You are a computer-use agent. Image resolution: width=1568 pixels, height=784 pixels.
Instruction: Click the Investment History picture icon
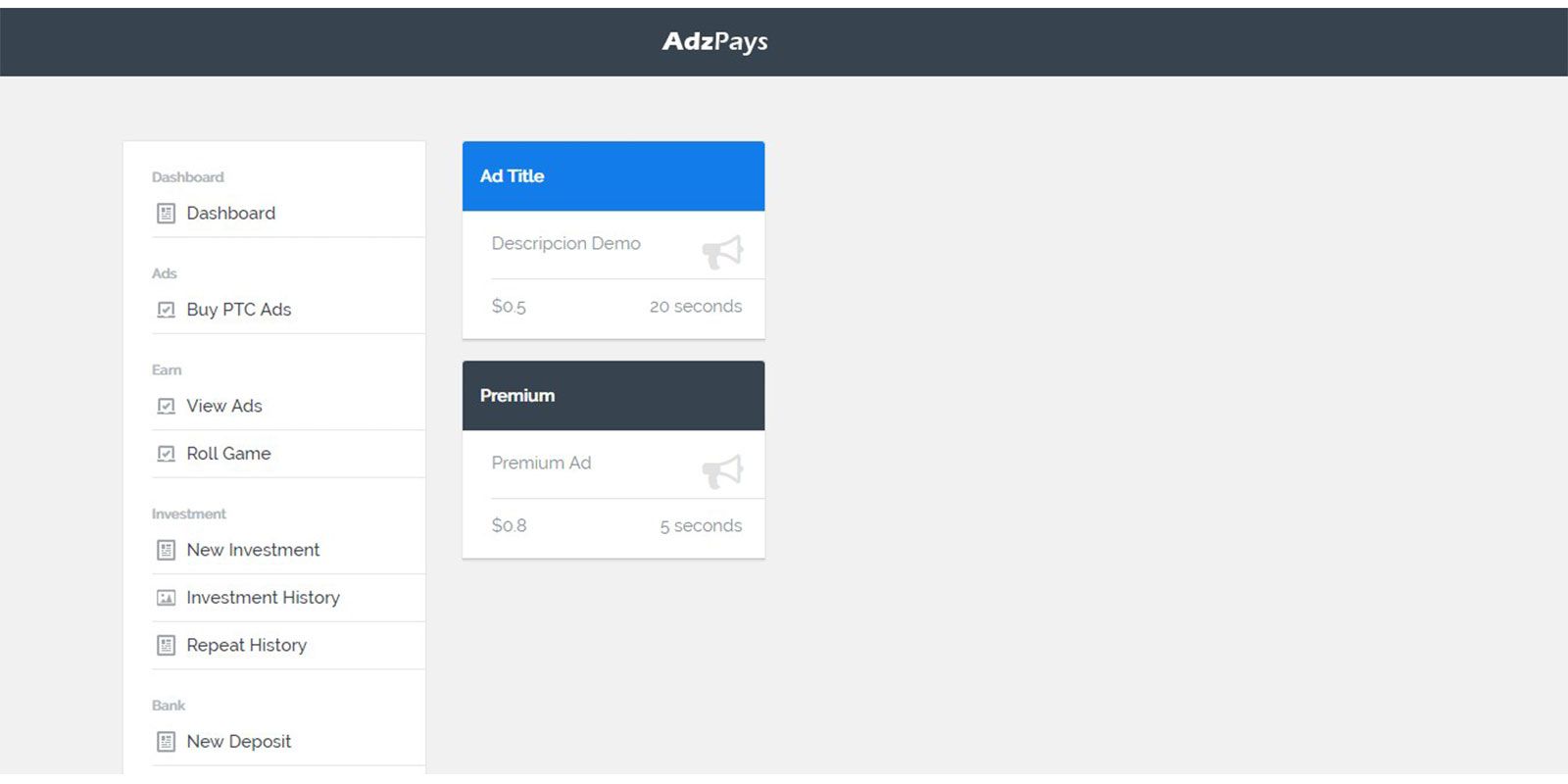pos(166,598)
